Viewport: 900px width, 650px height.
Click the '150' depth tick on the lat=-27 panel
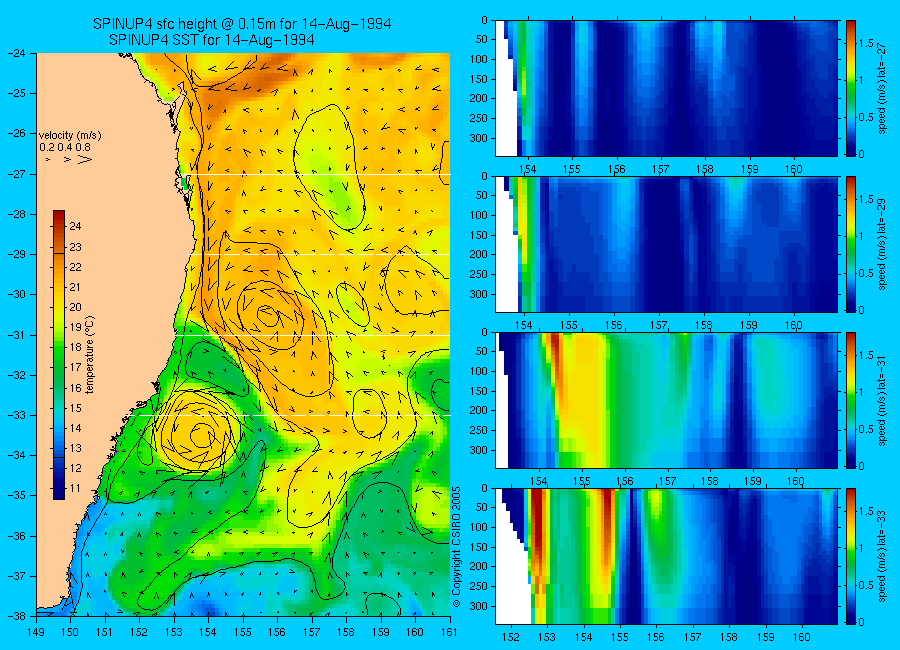tap(479, 79)
